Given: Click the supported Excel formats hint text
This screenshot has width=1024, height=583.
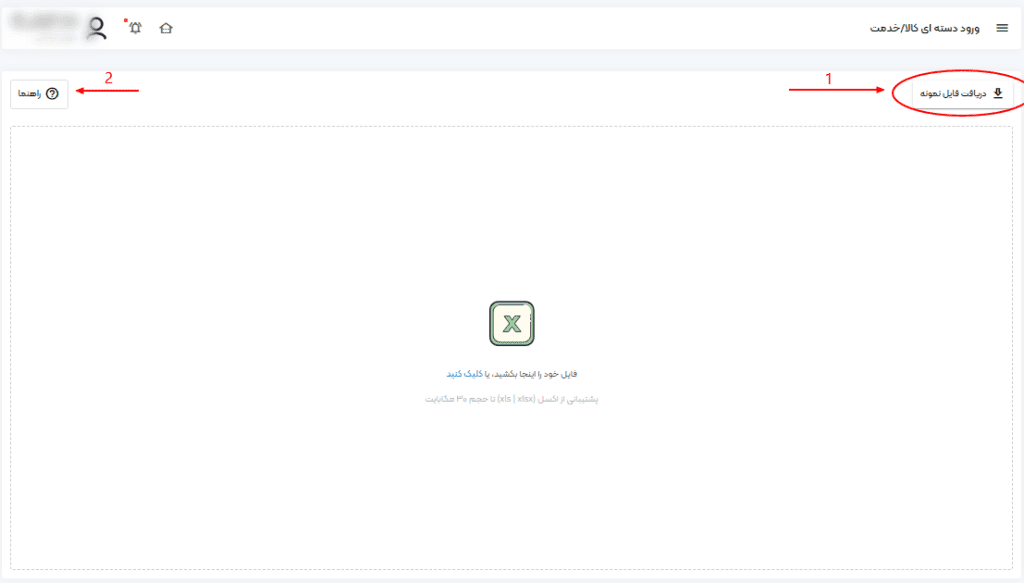Looking at the screenshot, I should pyautogui.click(x=511, y=399).
